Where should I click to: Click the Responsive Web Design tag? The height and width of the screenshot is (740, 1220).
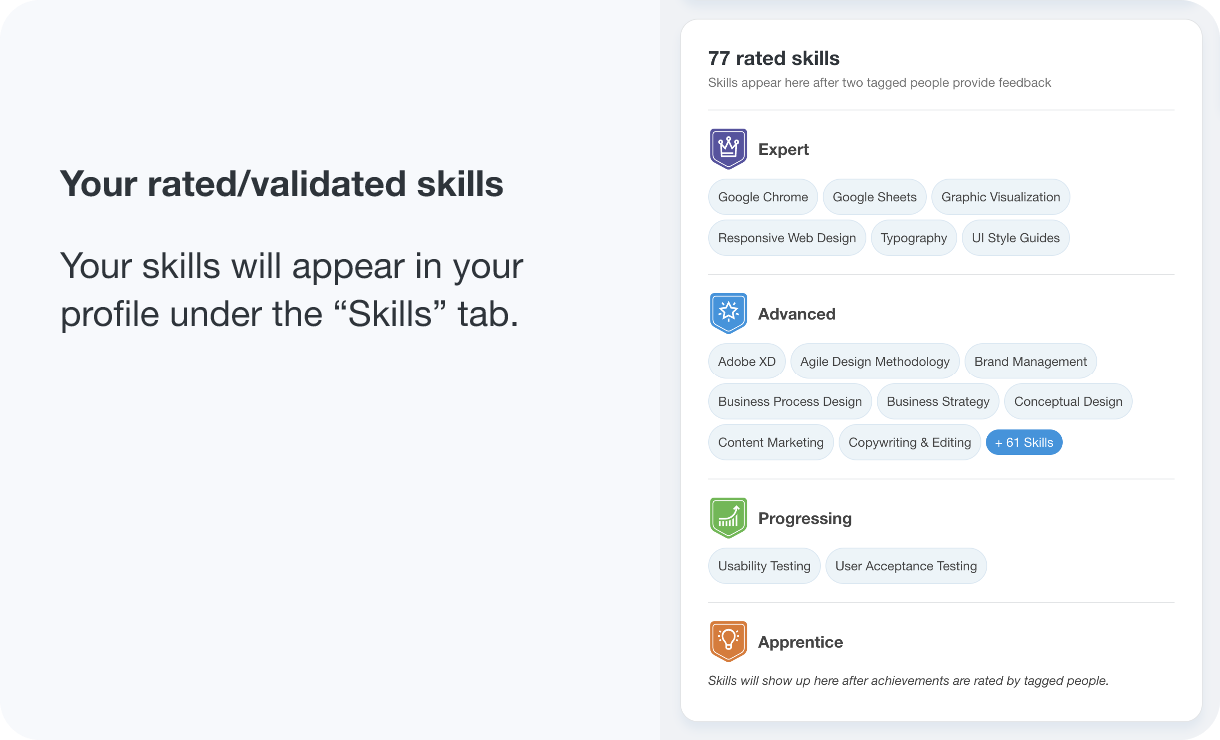[787, 238]
